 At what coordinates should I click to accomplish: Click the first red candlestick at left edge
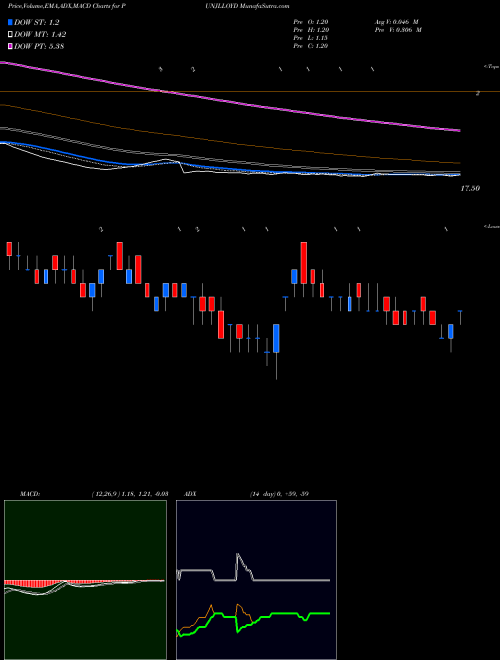(x=9, y=249)
